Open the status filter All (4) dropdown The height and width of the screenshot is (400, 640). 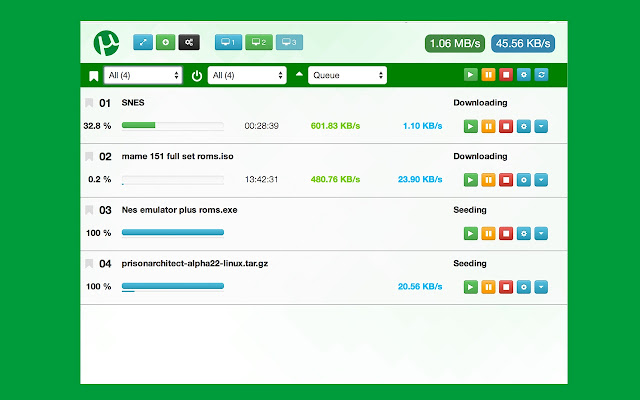click(247, 75)
